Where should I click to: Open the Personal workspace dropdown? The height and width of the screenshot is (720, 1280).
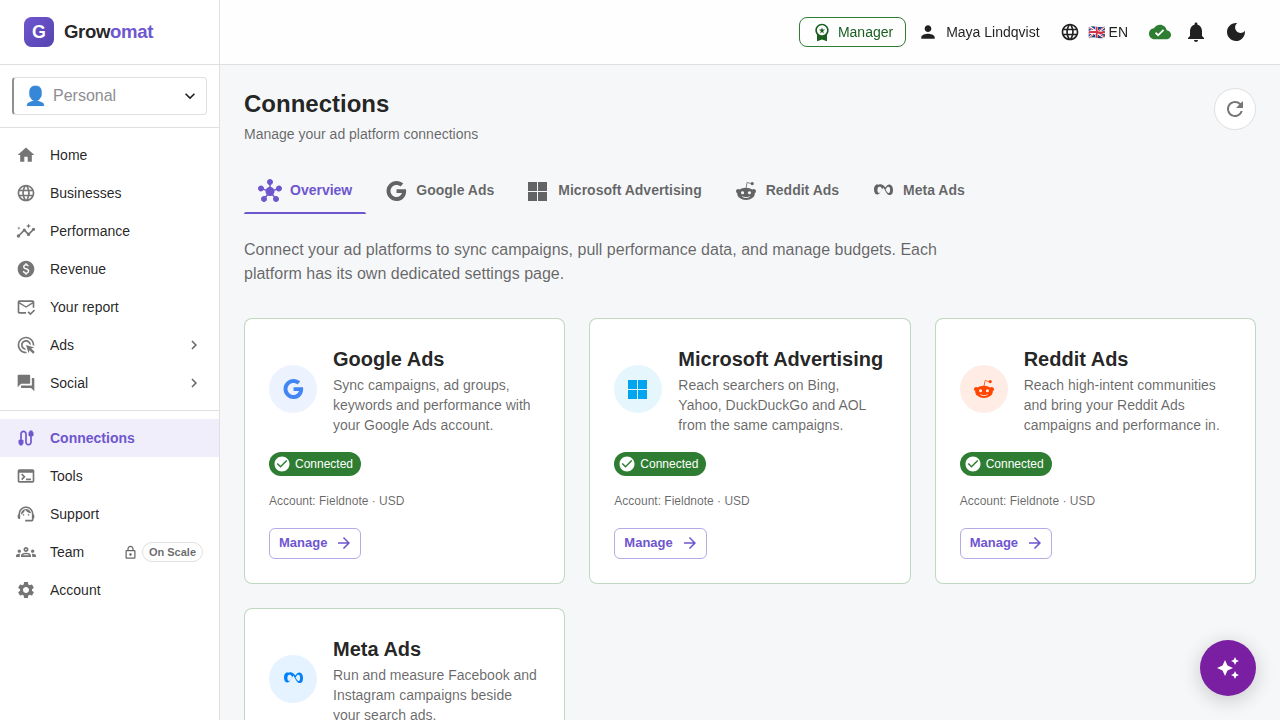109,96
